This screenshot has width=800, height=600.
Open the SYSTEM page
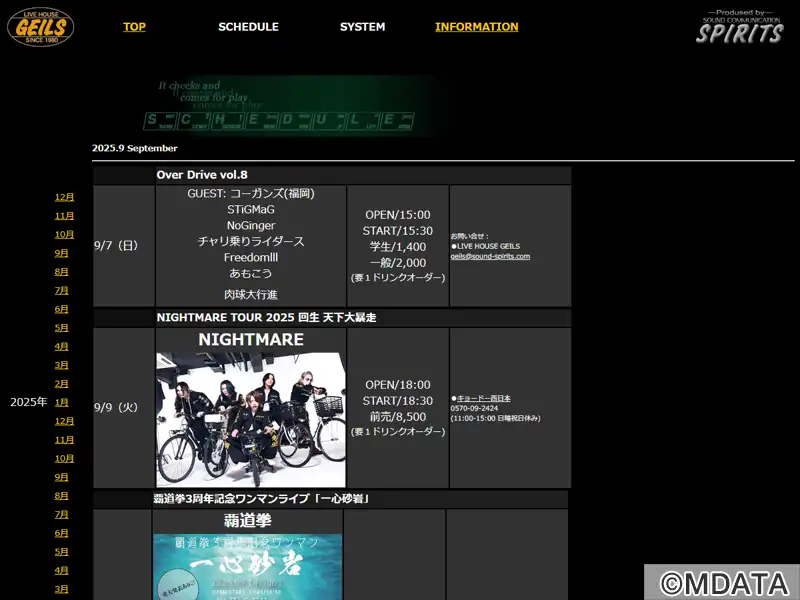[x=363, y=27]
